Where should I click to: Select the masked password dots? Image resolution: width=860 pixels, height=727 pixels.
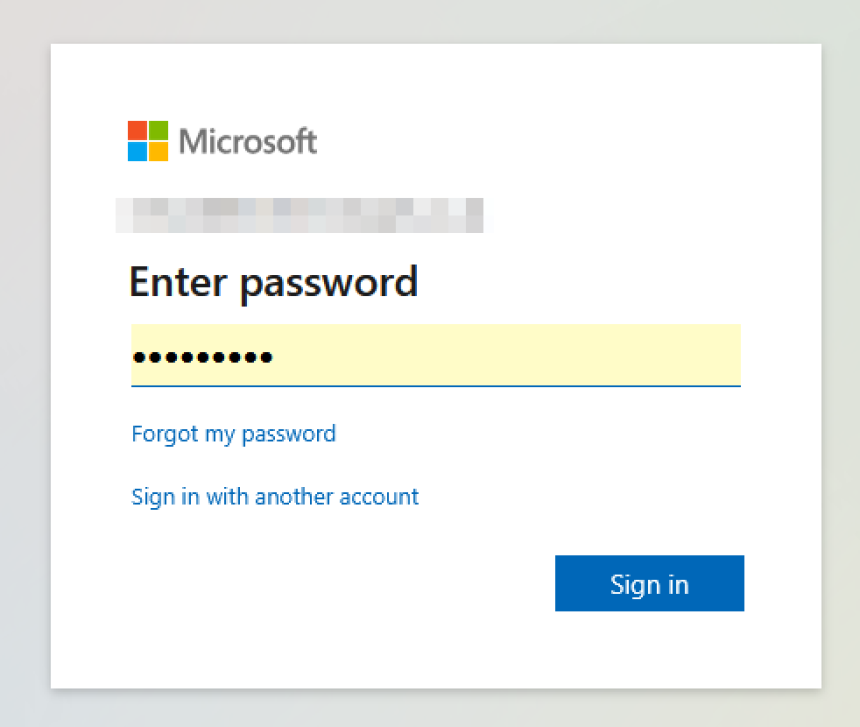201,355
